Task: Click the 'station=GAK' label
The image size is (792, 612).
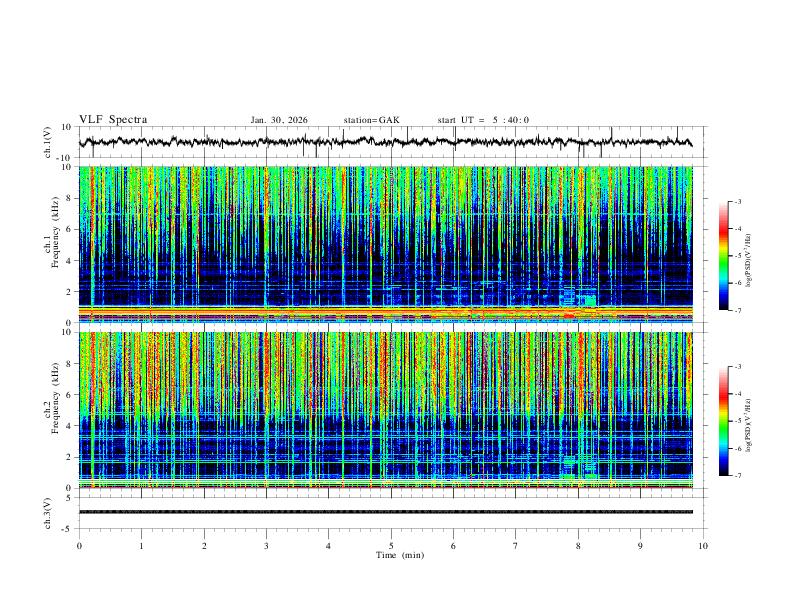Action: tap(371, 120)
